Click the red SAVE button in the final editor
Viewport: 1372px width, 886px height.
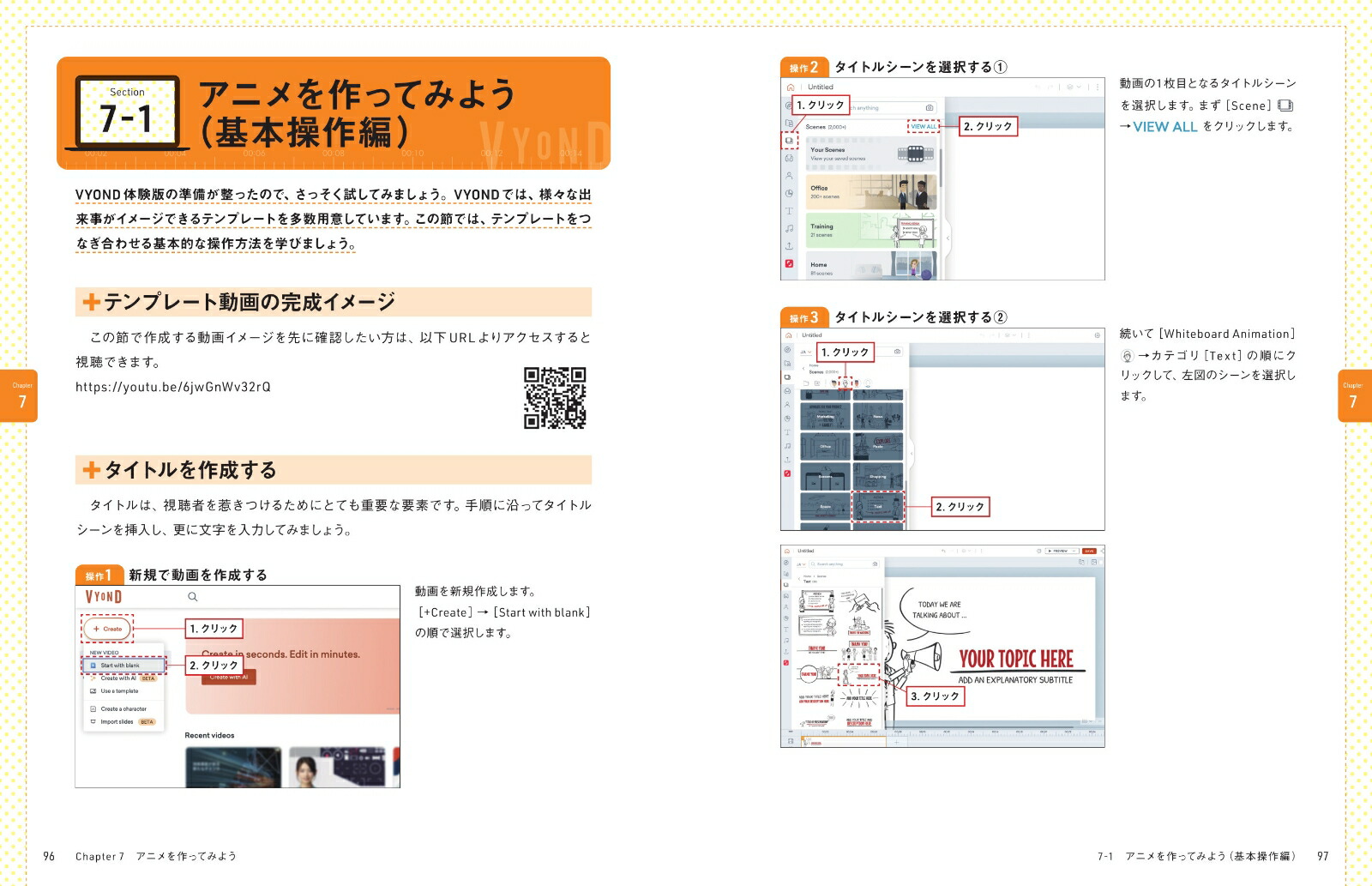point(1089,551)
